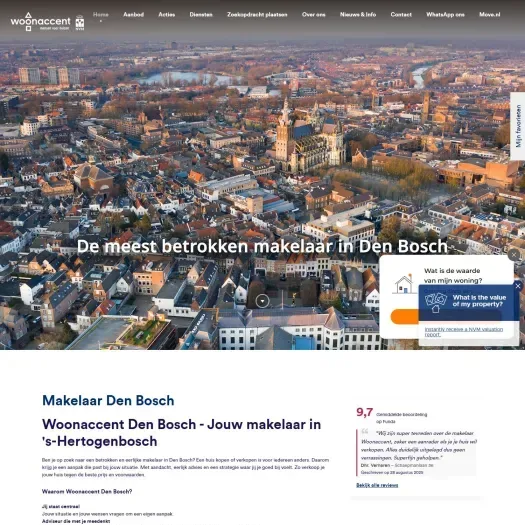Click the customer review quote text
Image resolution: width=525 pixels, height=525 pixels.
coord(419,445)
